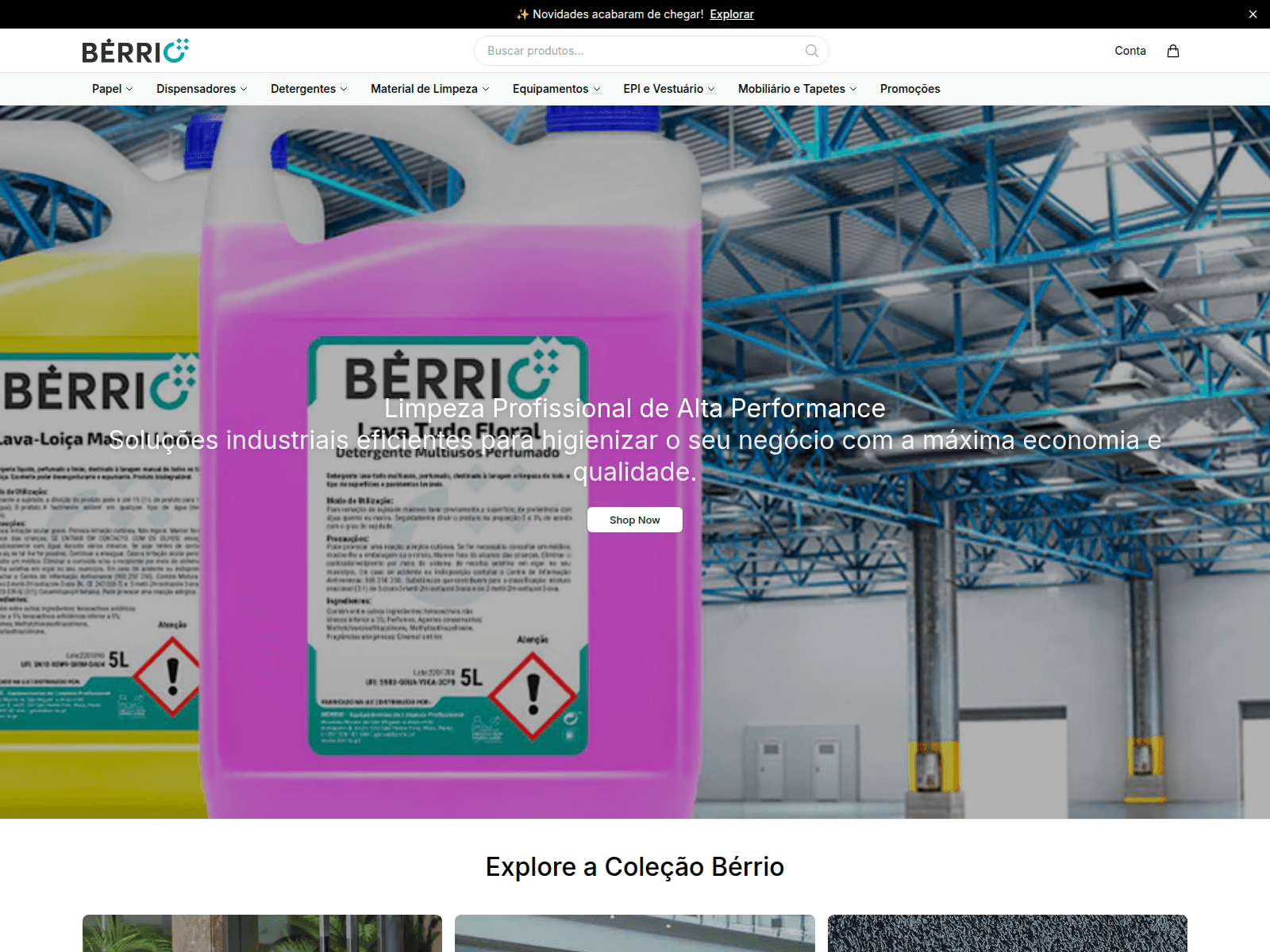Follow the Explorar link in the announcement bar

732,14
